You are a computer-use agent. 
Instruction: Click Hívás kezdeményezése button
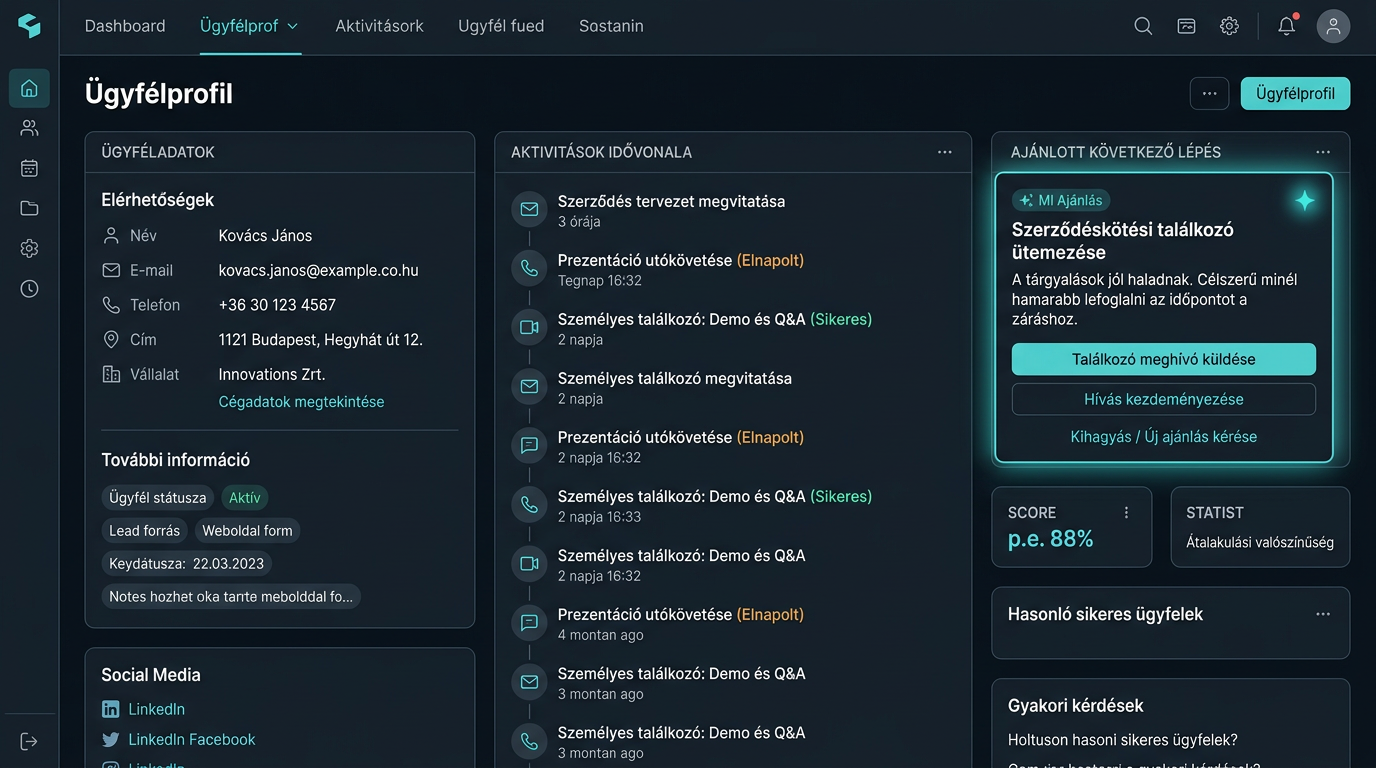(x=1163, y=399)
